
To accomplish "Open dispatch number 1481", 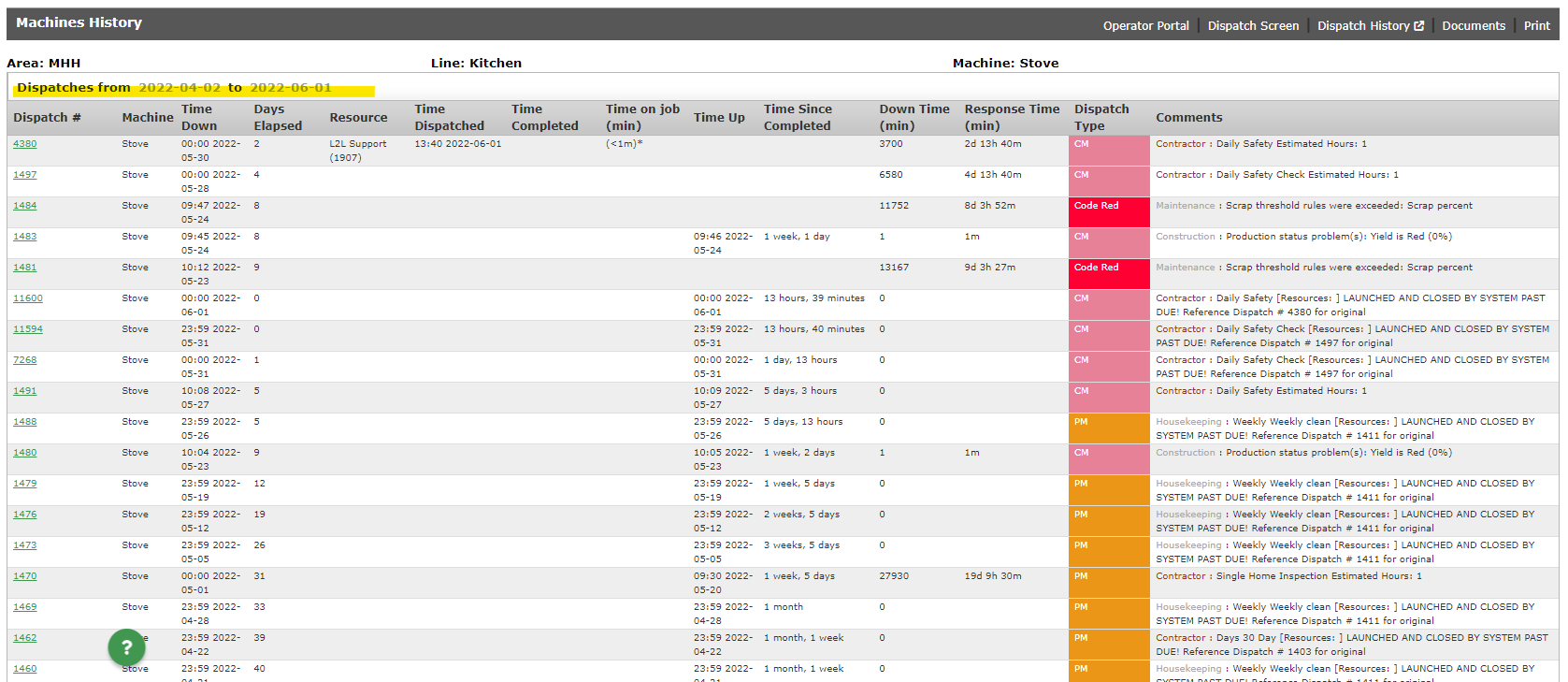I will pyautogui.click(x=25, y=268).
